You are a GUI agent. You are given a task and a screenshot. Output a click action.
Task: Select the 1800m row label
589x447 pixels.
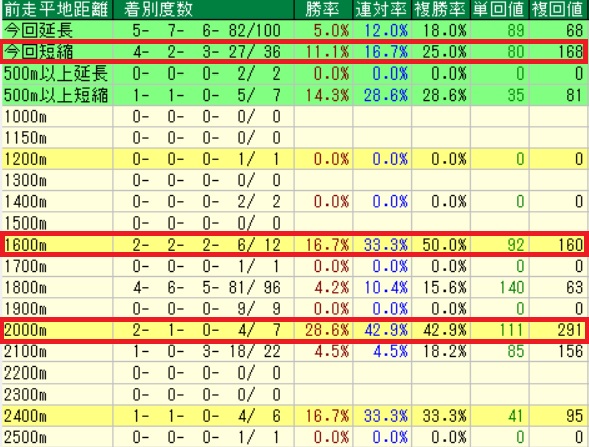25,288
